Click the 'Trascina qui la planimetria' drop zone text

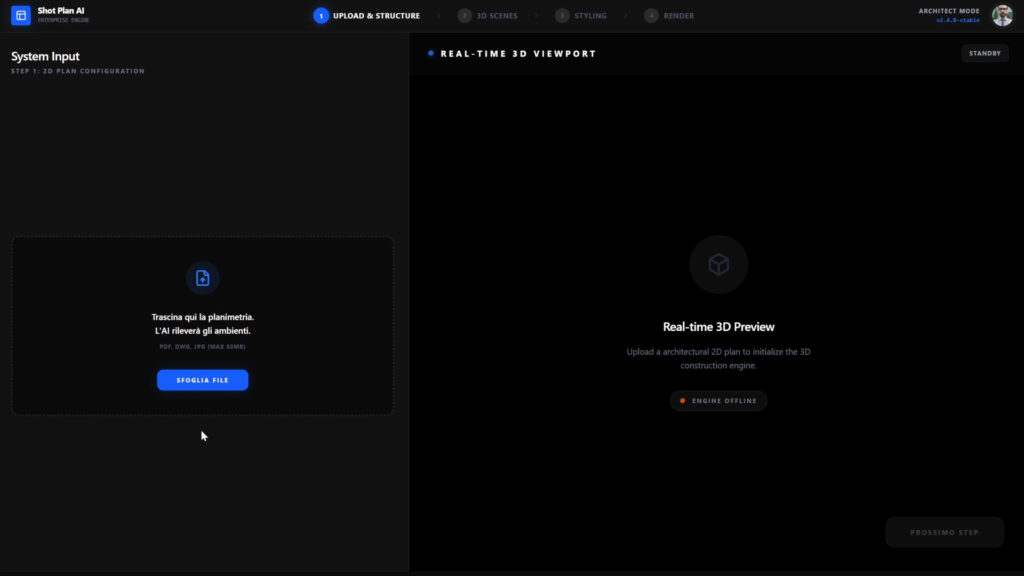(x=202, y=317)
